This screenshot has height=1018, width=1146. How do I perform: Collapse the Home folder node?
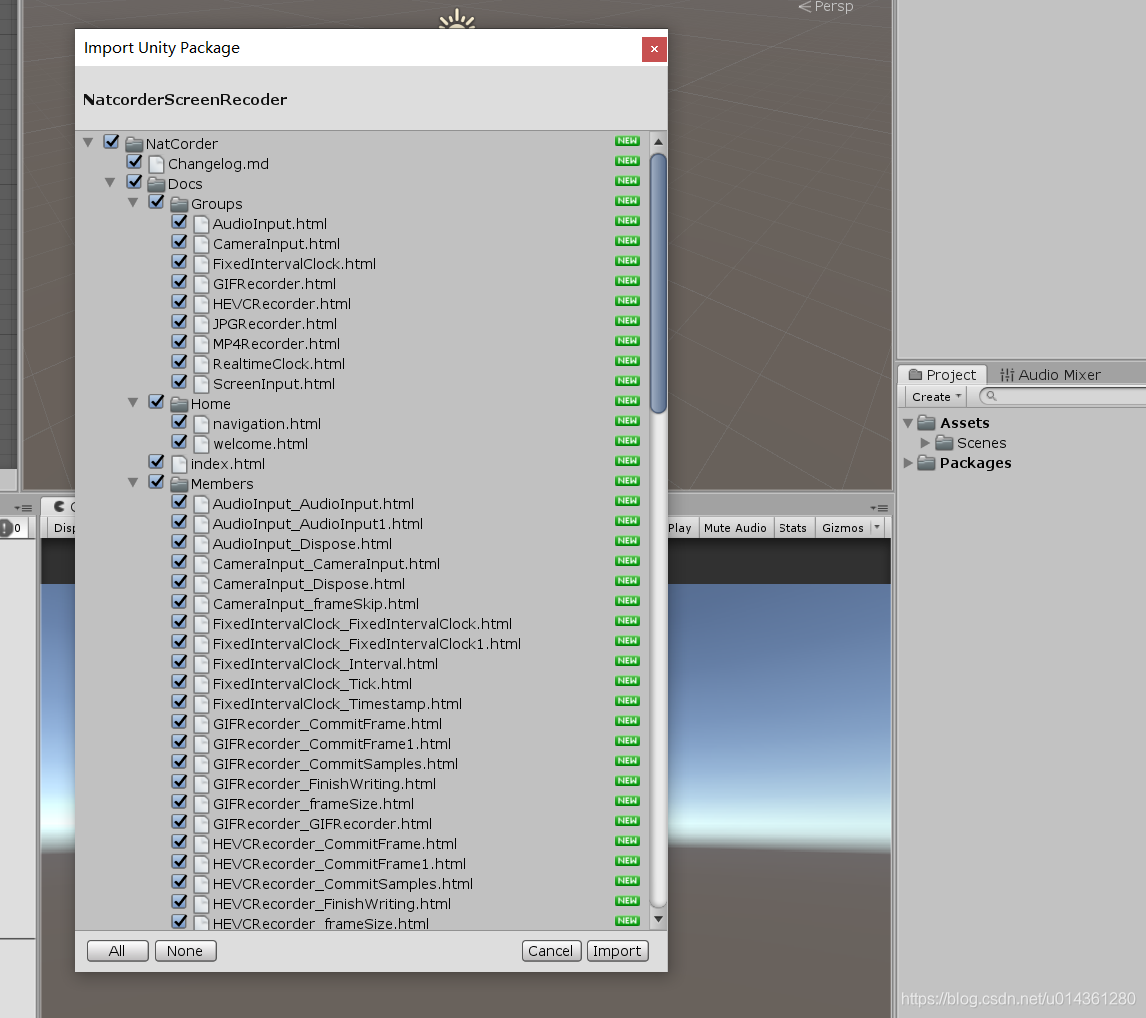pyautogui.click(x=133, y=403)
